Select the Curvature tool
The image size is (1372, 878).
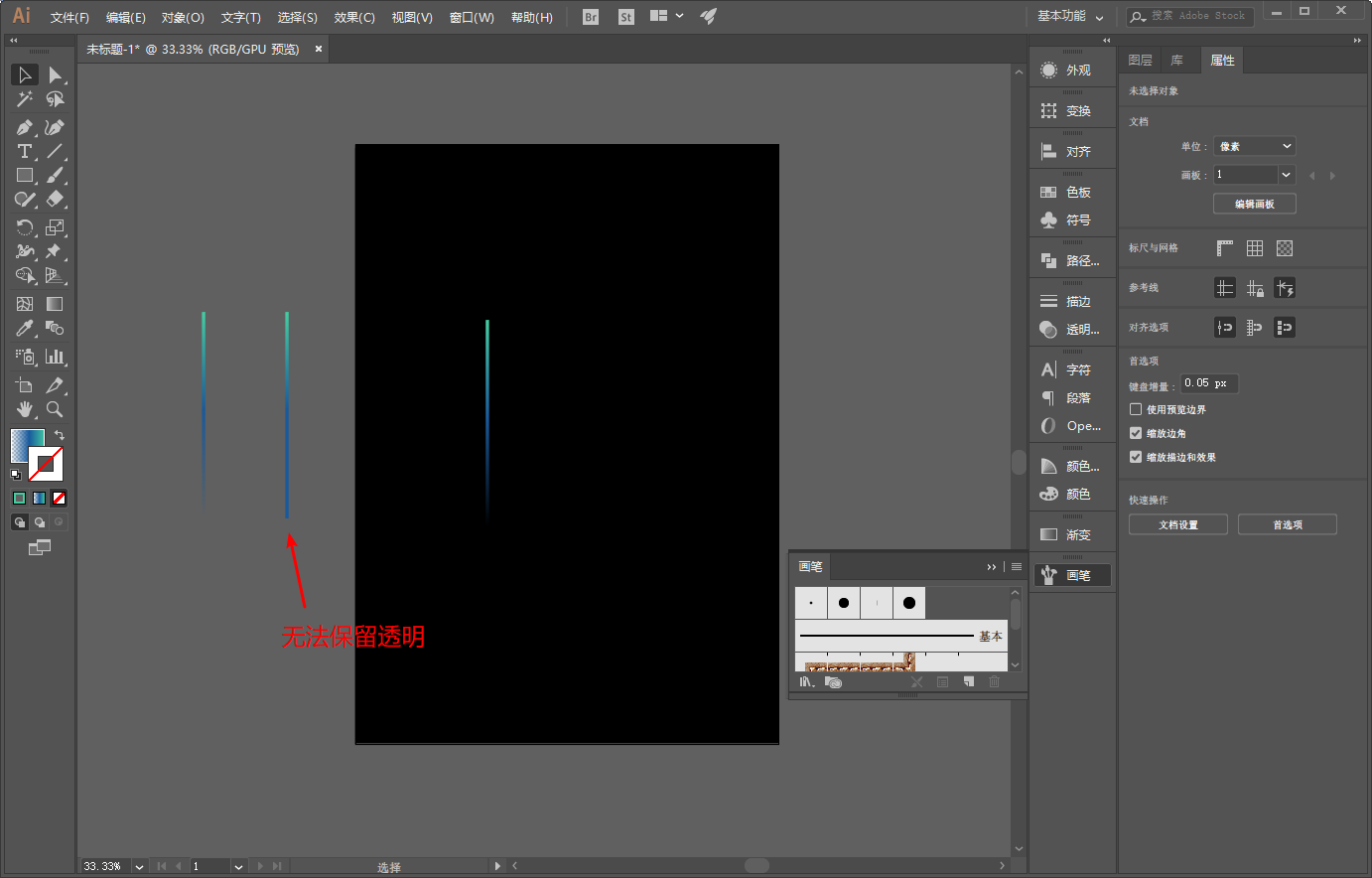55,127
